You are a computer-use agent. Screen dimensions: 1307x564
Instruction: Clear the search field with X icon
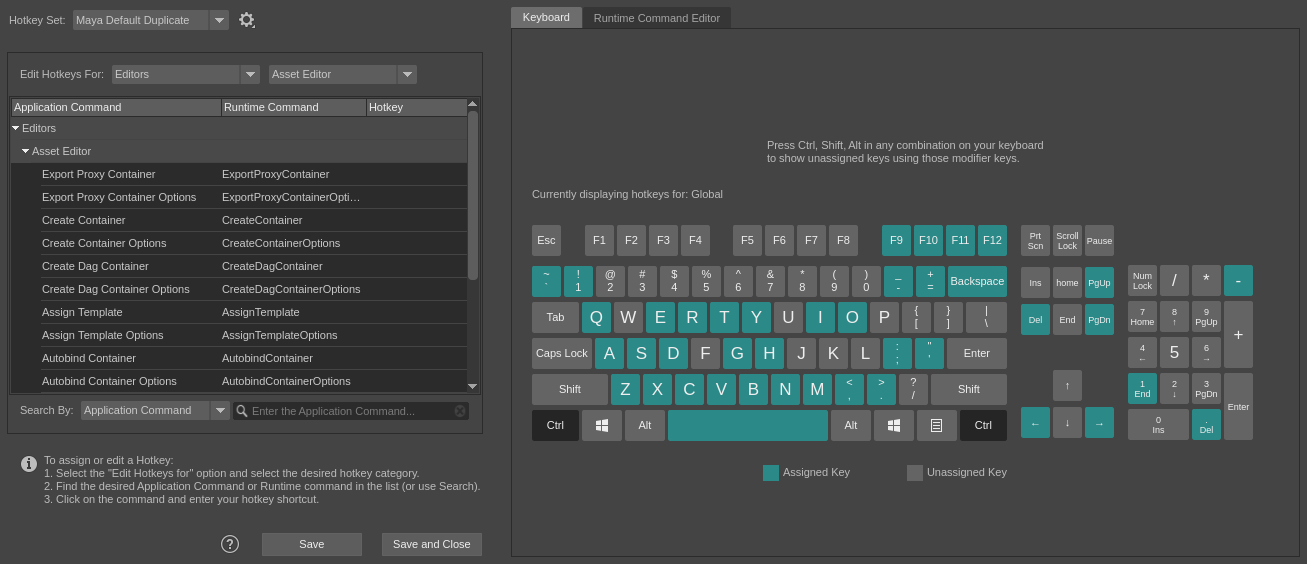tap(460, 411)
